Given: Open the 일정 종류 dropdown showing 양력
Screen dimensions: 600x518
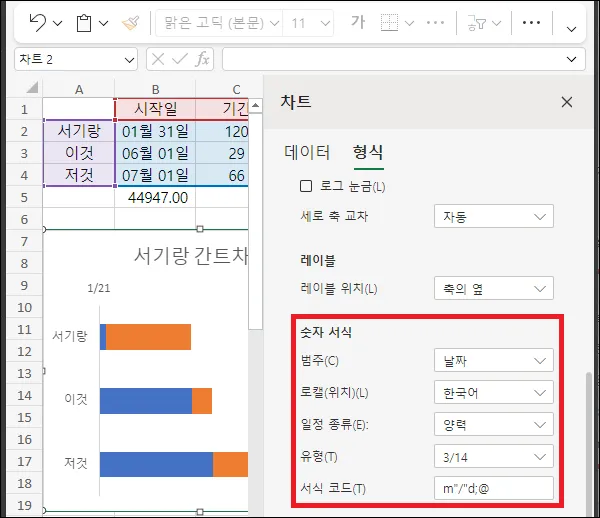Looking at the screenshot, I should pyautogui.click(x=494, y=424).
